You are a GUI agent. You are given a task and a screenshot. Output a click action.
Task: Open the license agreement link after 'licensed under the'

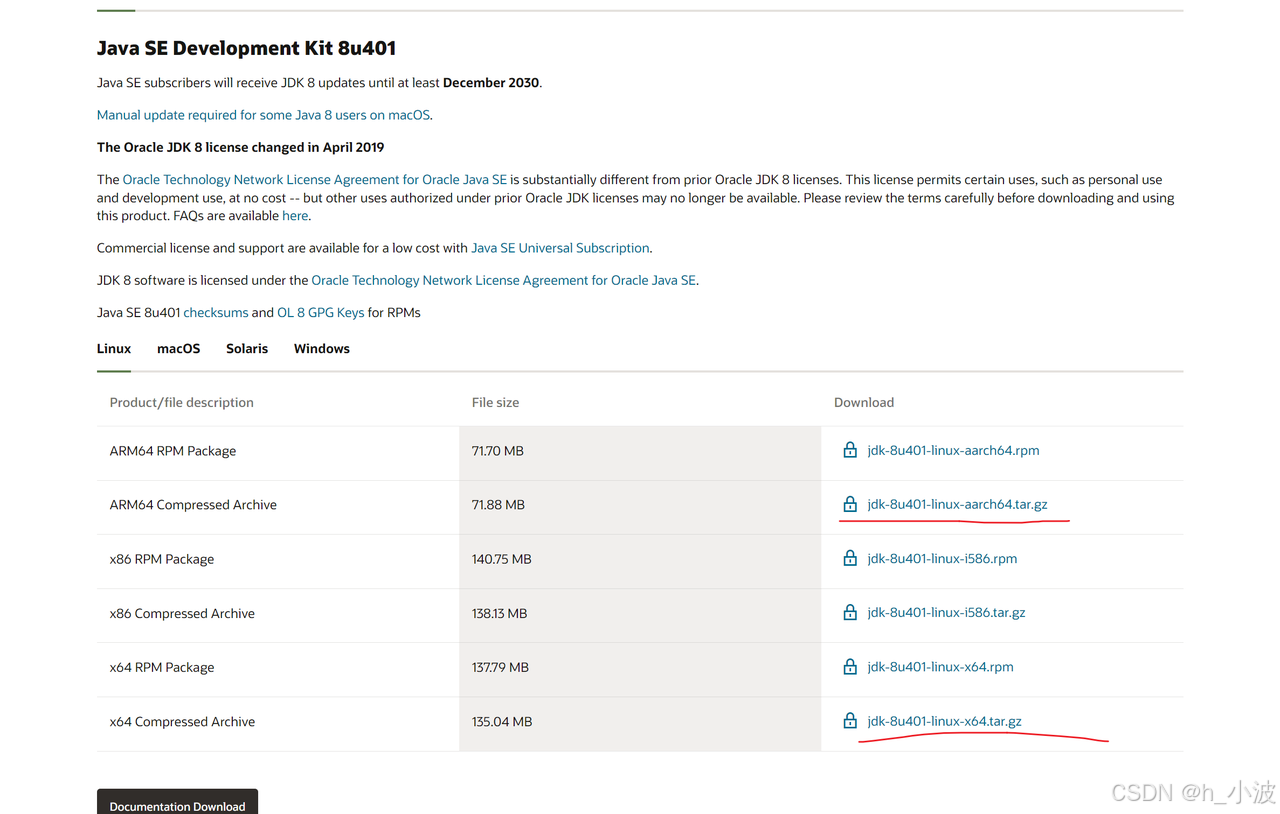pos(503,280)
